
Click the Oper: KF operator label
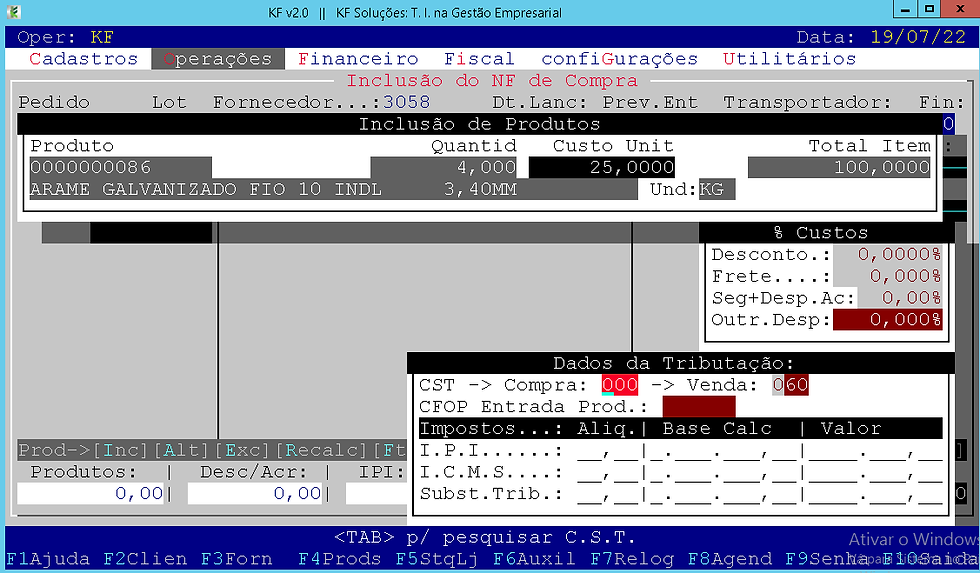click(x=66, y=37)
